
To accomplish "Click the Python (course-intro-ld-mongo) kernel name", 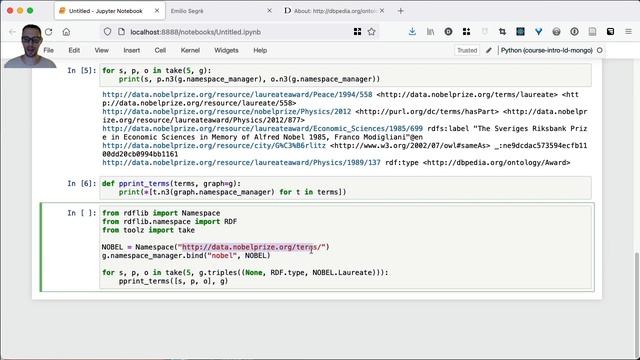I will pyautogui.click(x=547, y=50).
